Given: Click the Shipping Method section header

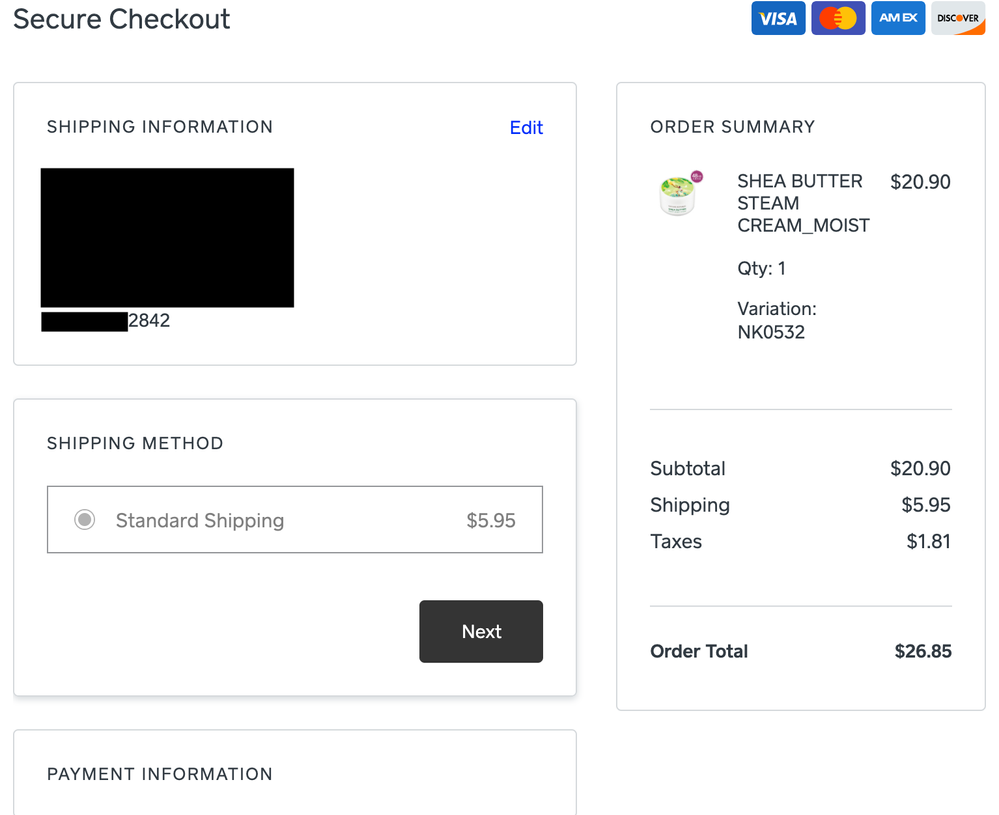Looking at the screenshot, I should coord(135,443).
